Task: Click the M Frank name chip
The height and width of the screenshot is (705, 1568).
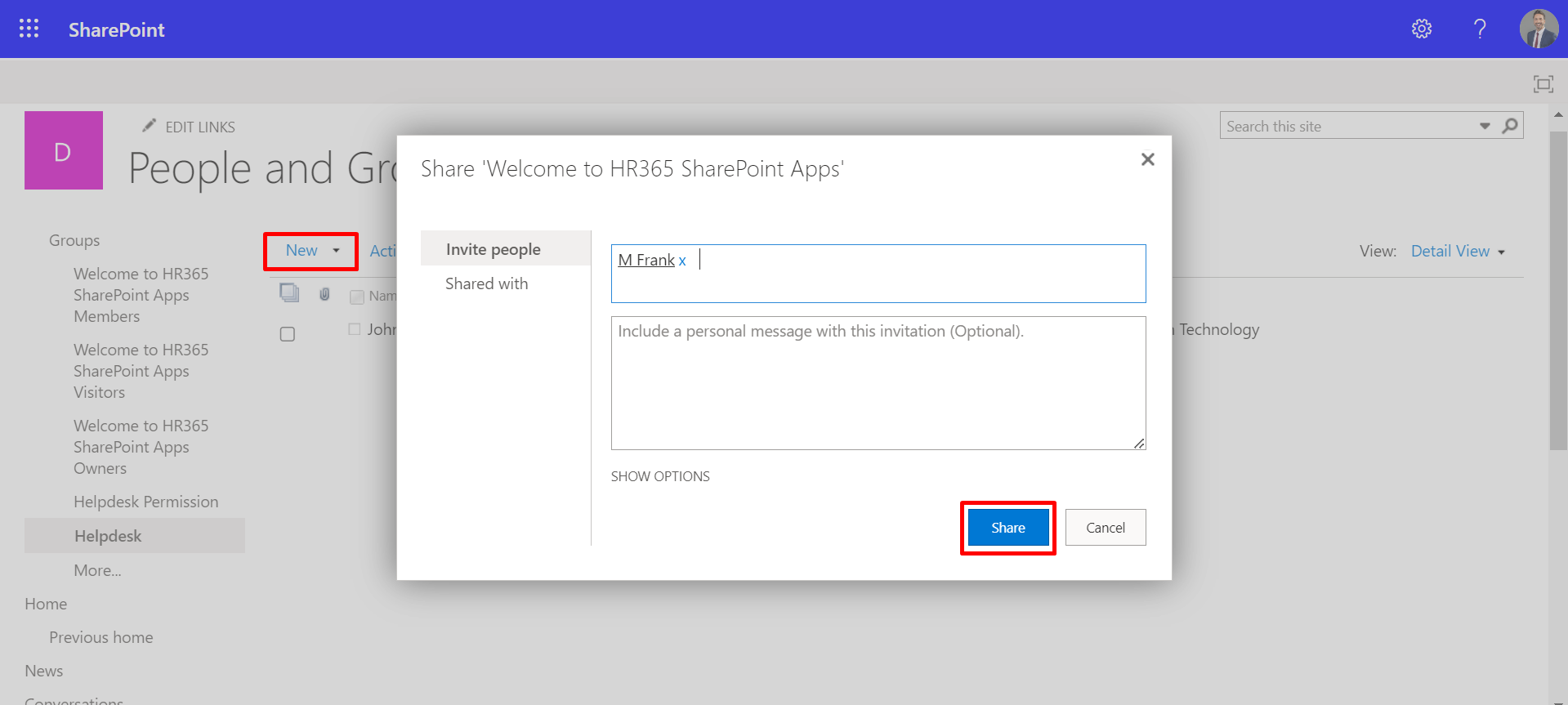Action: click(x=646, y=260)
